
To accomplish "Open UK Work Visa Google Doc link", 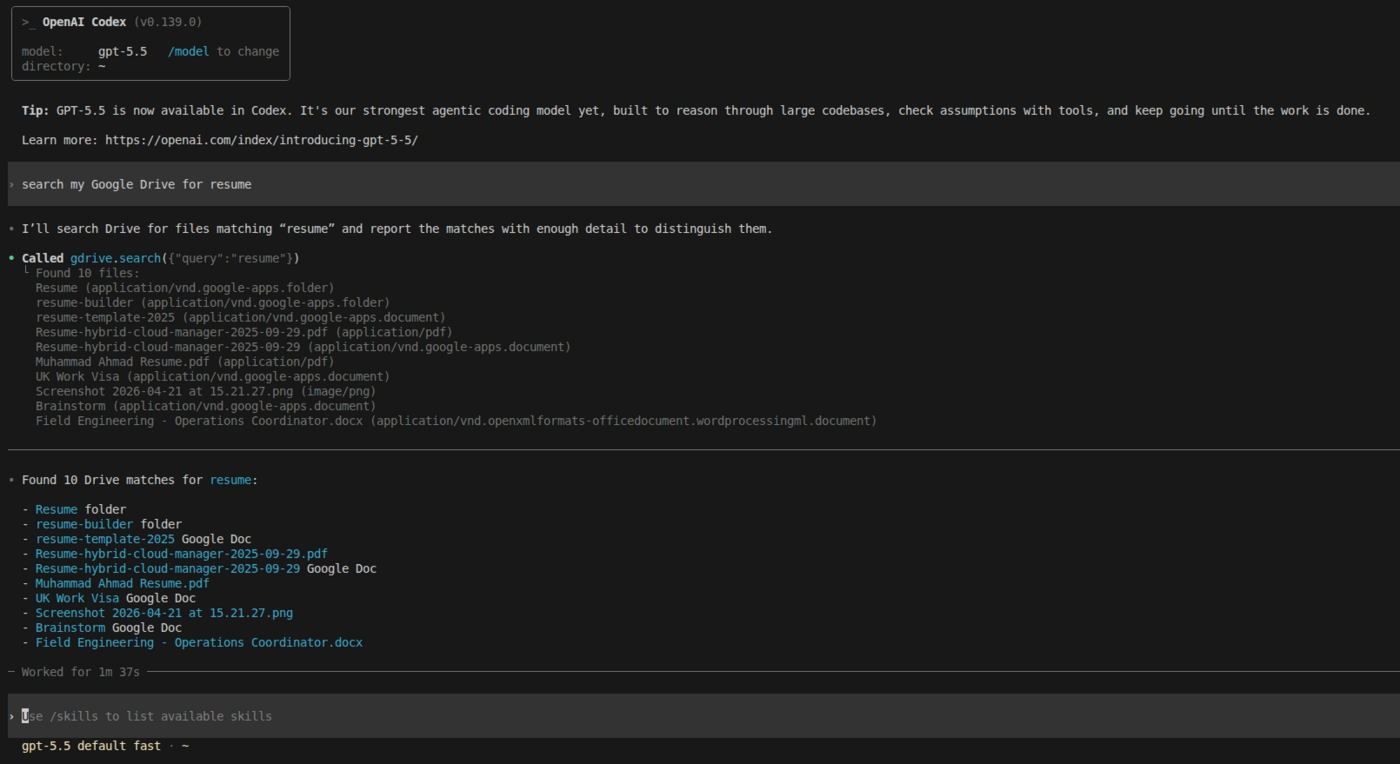I will click(x=77, y=598).
